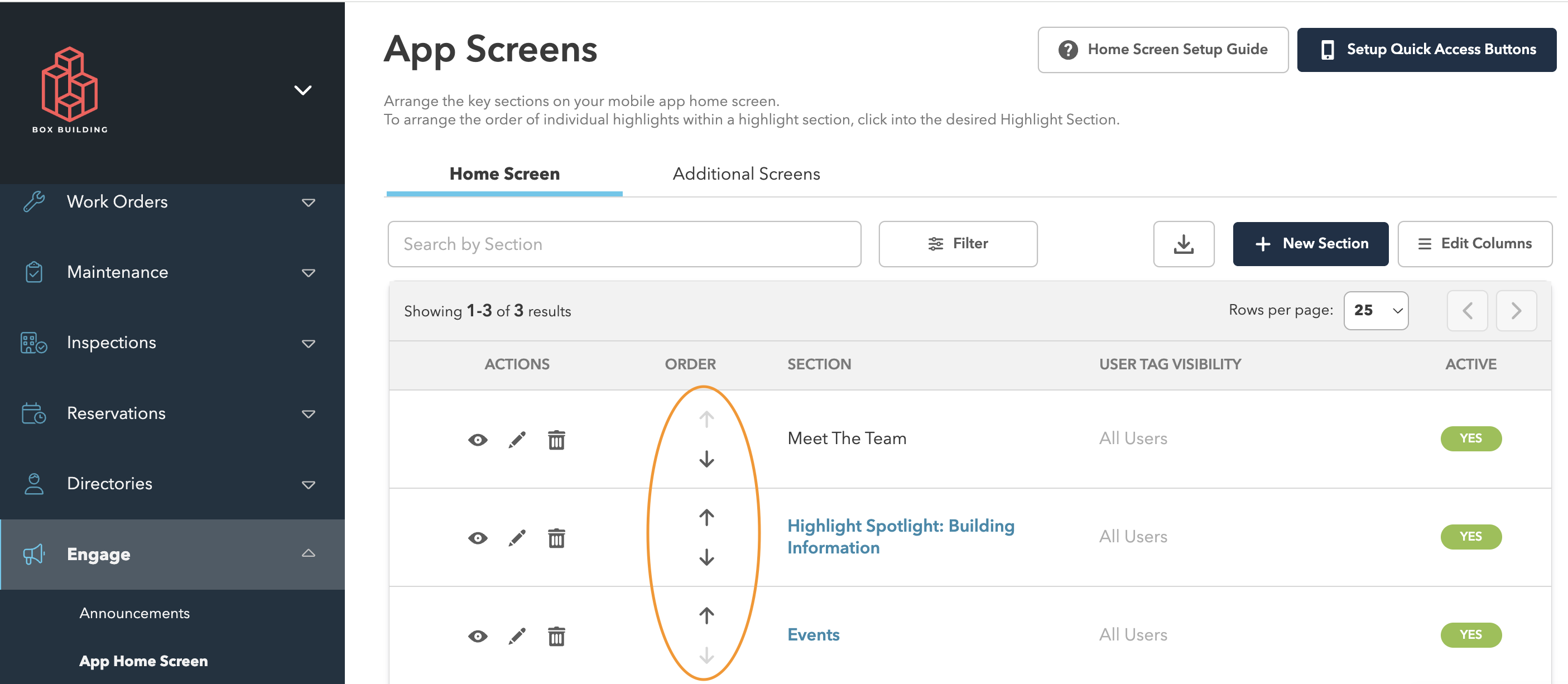The height and width of the screenshot is (684, 1568).
Task: Delete the Highlight Spotlight section
Action: (x=556, y=538)
